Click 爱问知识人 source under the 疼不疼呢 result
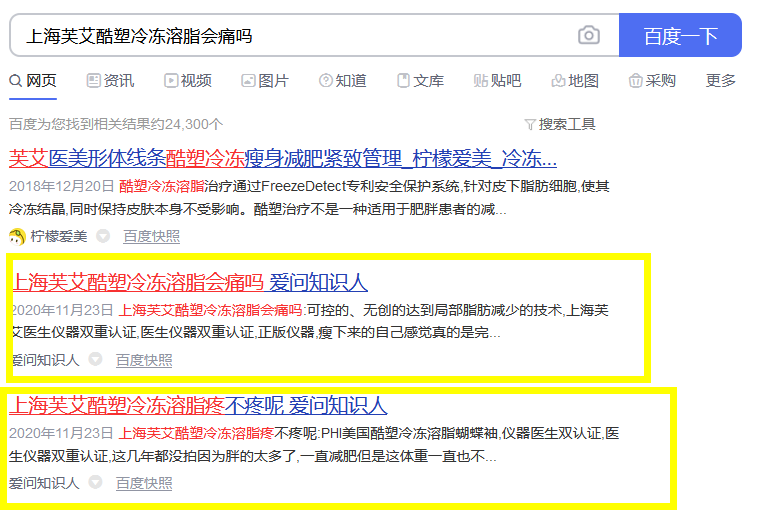 (44, 483)
